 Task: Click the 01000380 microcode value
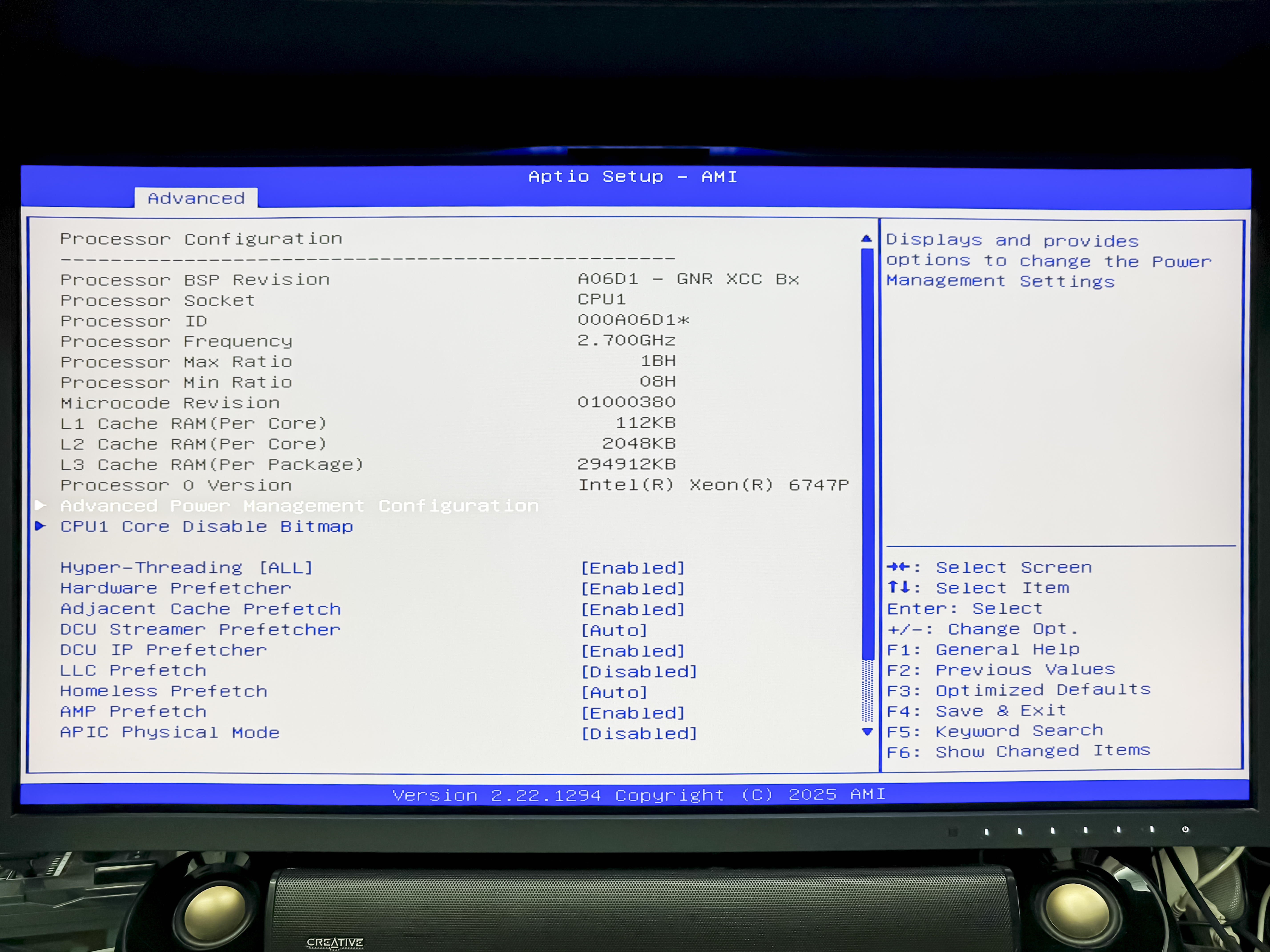pos(626,402)
